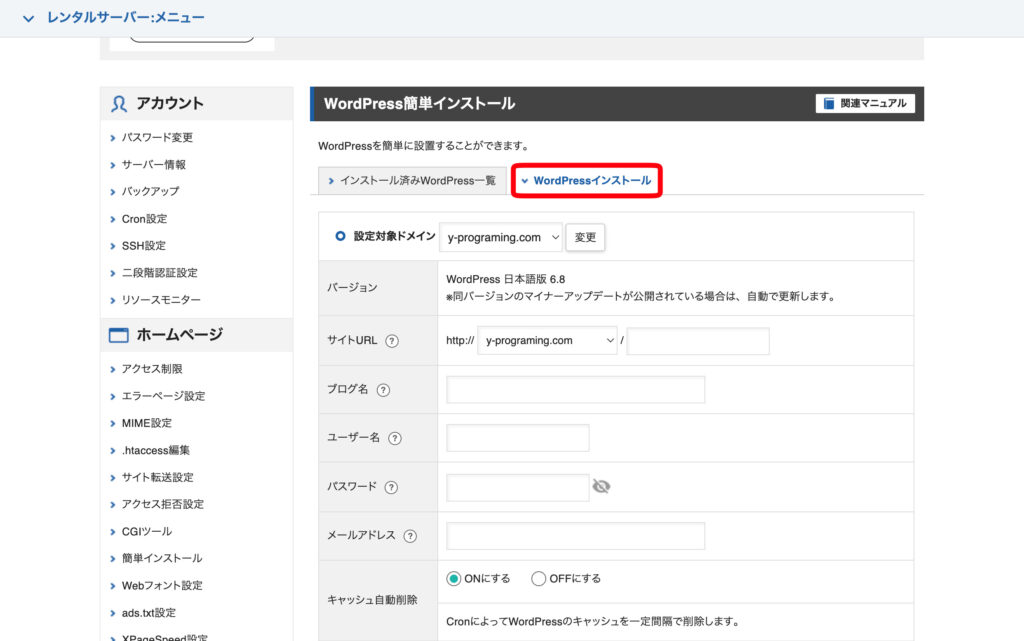Toggle password visibility eye icon
This screenshot has height=641, width=1024.
pyautogui.click(x=601, y=486)
